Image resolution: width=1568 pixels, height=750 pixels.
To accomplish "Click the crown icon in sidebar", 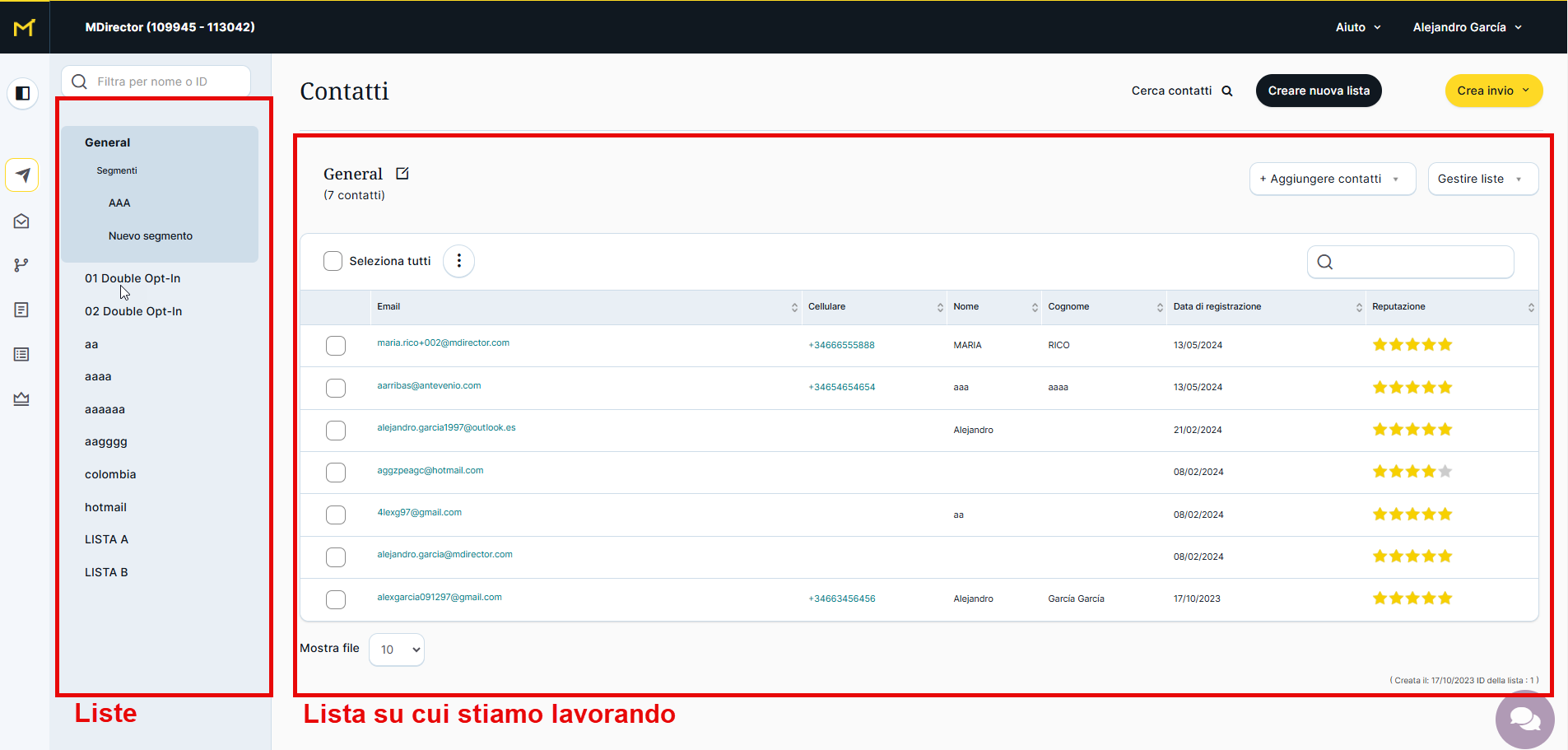I will (21, 398).
